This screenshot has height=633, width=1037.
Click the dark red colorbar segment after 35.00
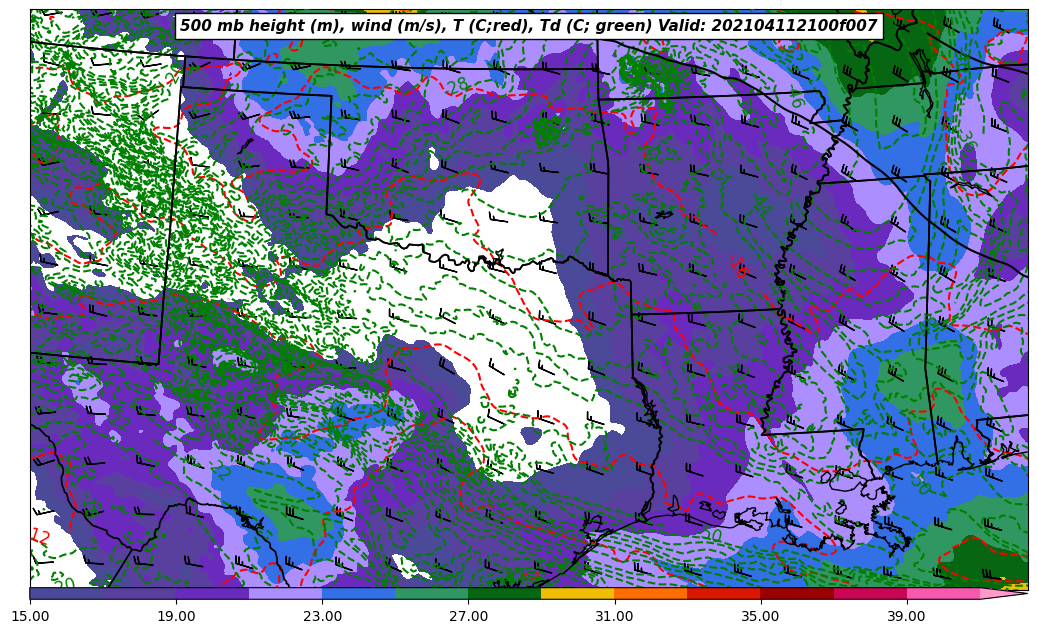pos(797,593)
